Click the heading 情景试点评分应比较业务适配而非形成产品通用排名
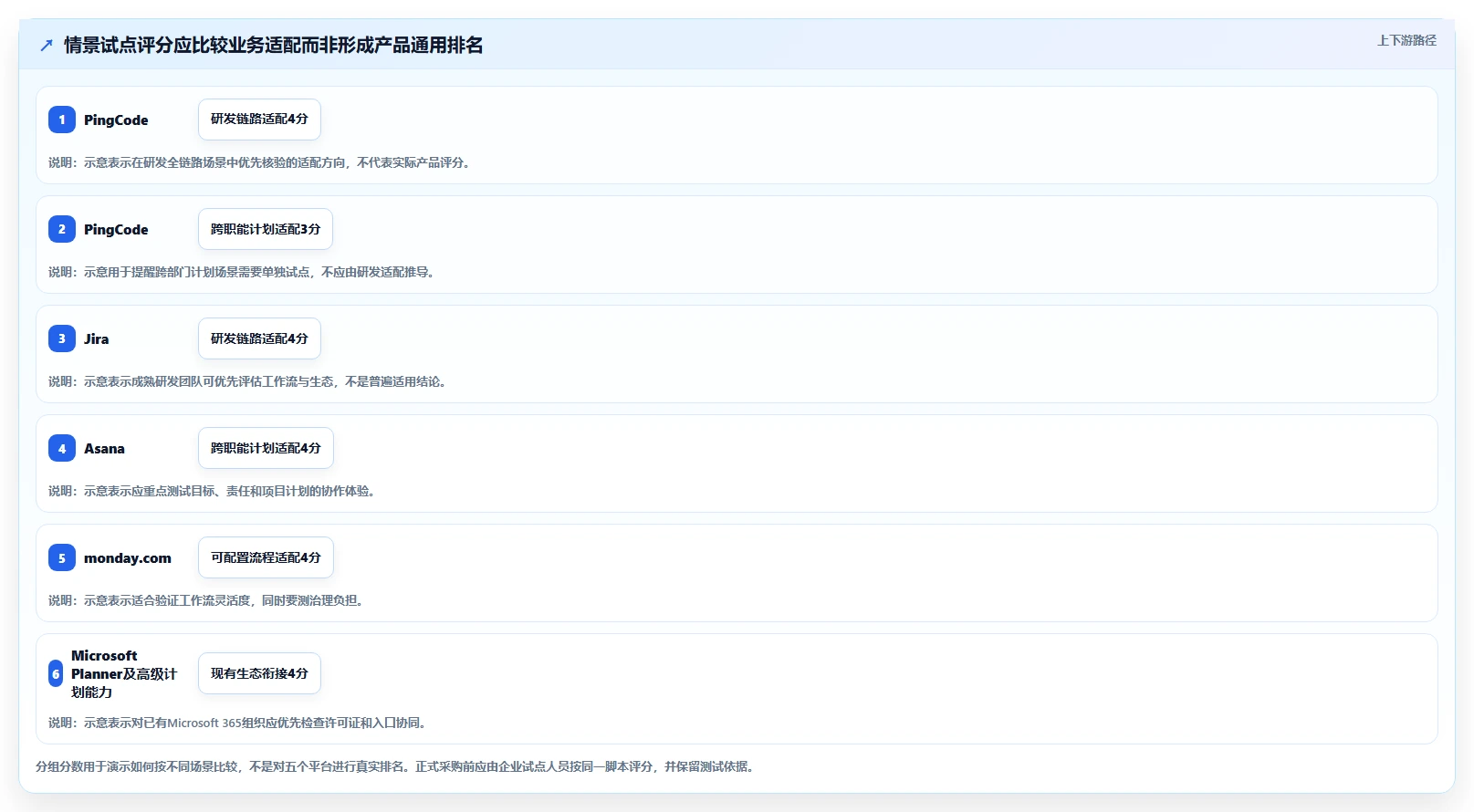Viewport: 1474px width, 812px height. 274,45
